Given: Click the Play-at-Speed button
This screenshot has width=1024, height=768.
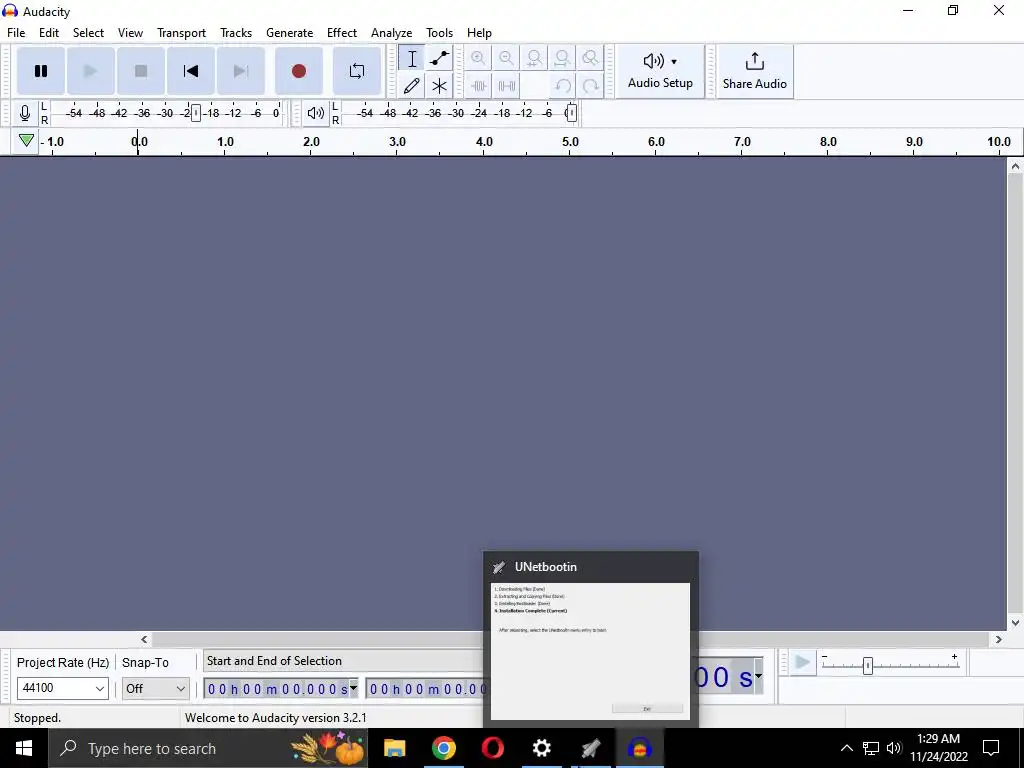Looking at the screenshot, I should tap(802, 664).
